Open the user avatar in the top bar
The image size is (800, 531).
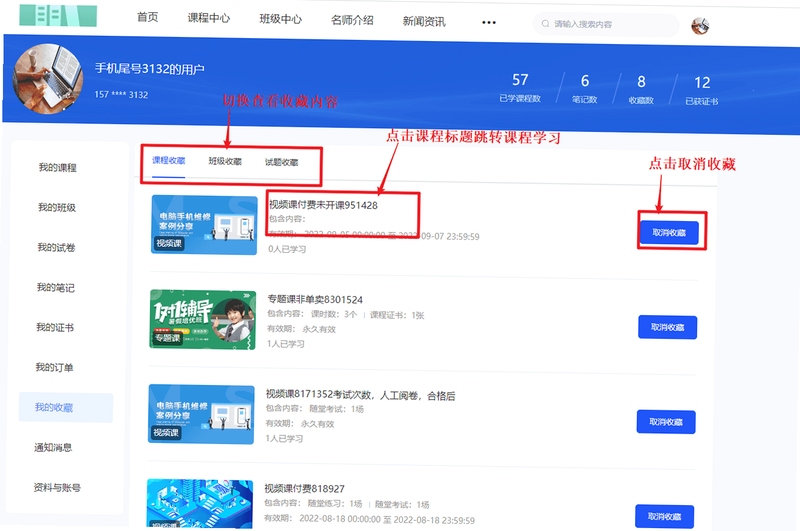point(700,26)
